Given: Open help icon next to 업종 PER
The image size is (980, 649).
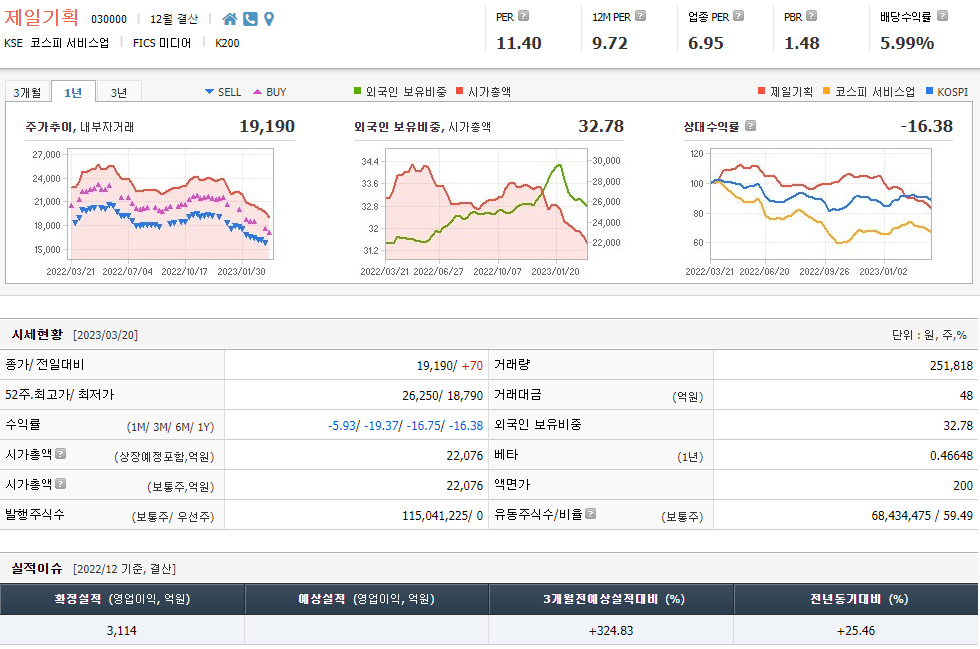Looking at the screenshot, I should (738, 16).
